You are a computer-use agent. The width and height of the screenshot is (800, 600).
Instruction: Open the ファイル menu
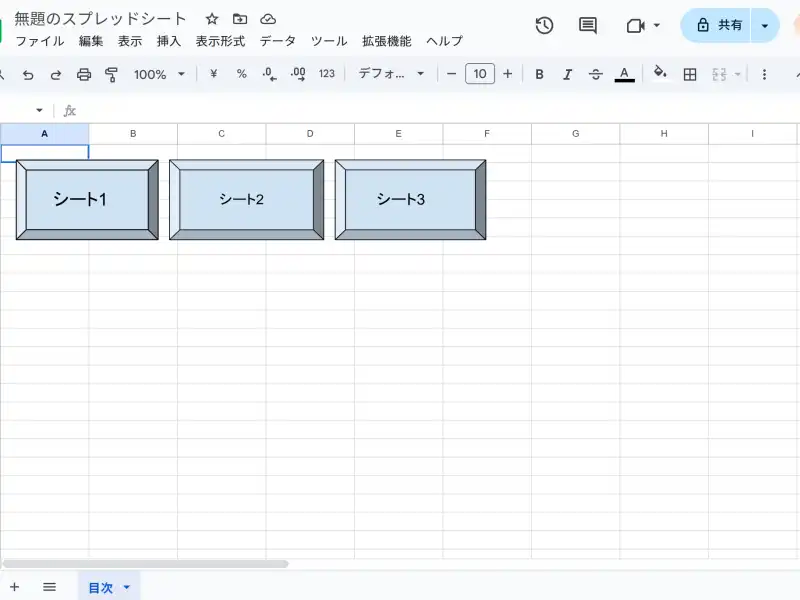point(40,41)
